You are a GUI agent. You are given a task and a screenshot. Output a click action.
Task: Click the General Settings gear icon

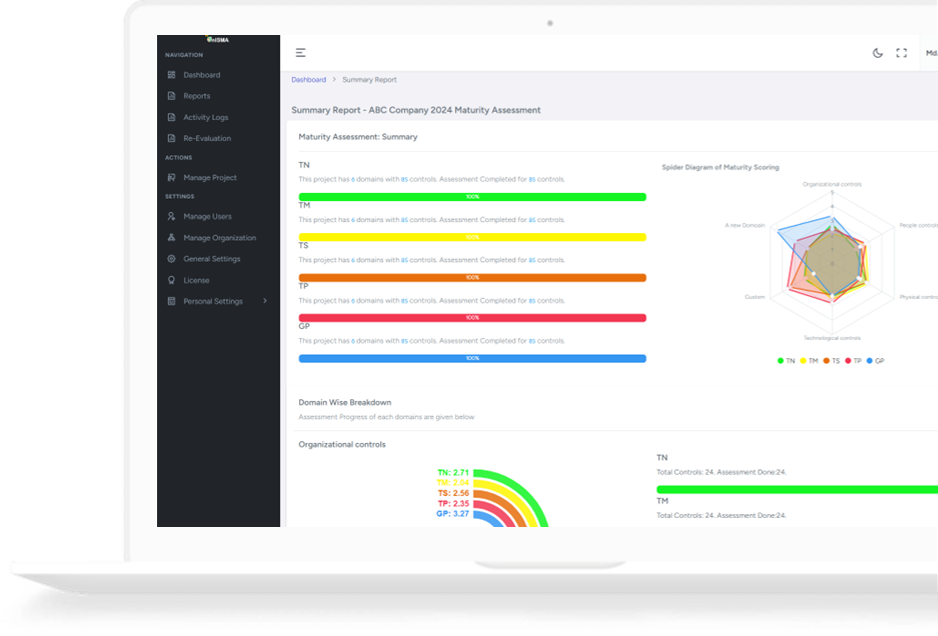[x=172, y=259]
